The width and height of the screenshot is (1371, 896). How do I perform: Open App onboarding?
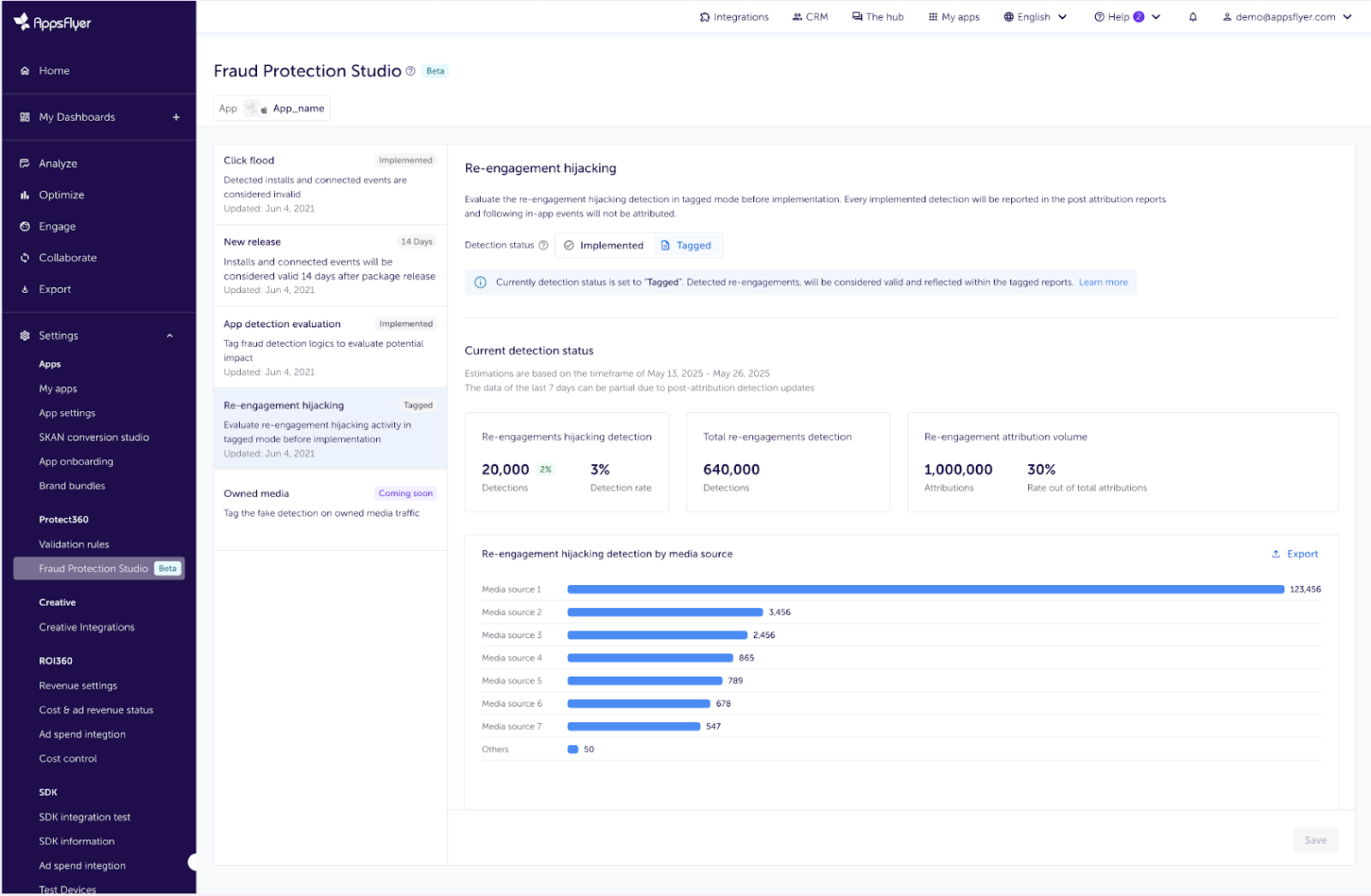point(76,462)
